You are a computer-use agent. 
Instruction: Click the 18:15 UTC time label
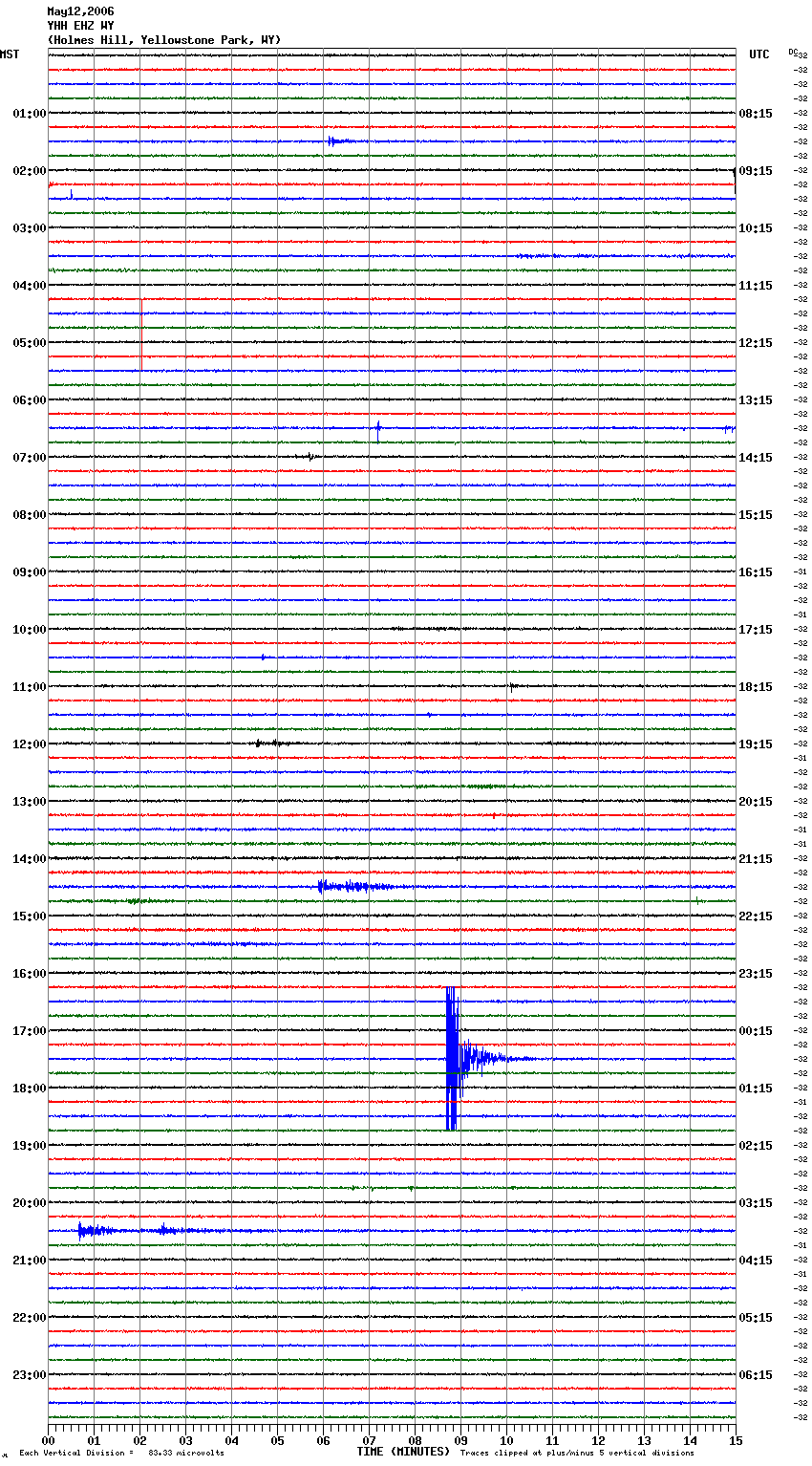pyautogui.click(x=756, y=687)
